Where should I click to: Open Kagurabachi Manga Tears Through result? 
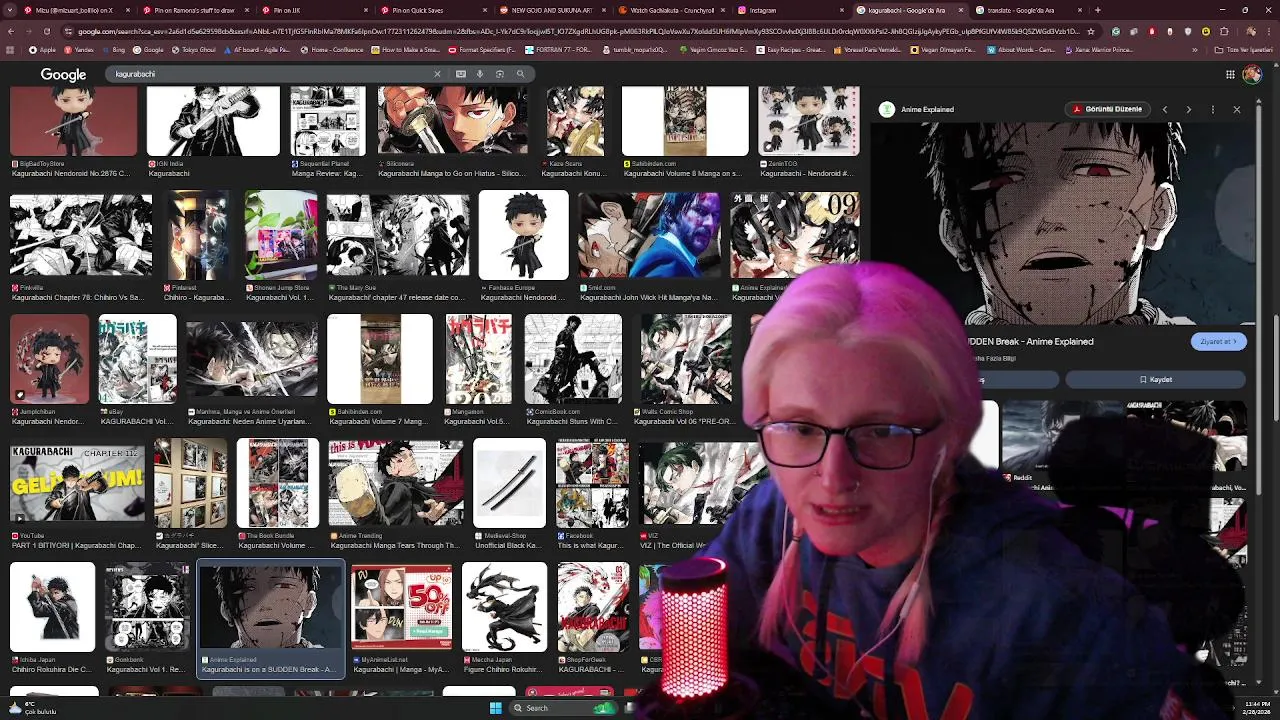[396, 495]
